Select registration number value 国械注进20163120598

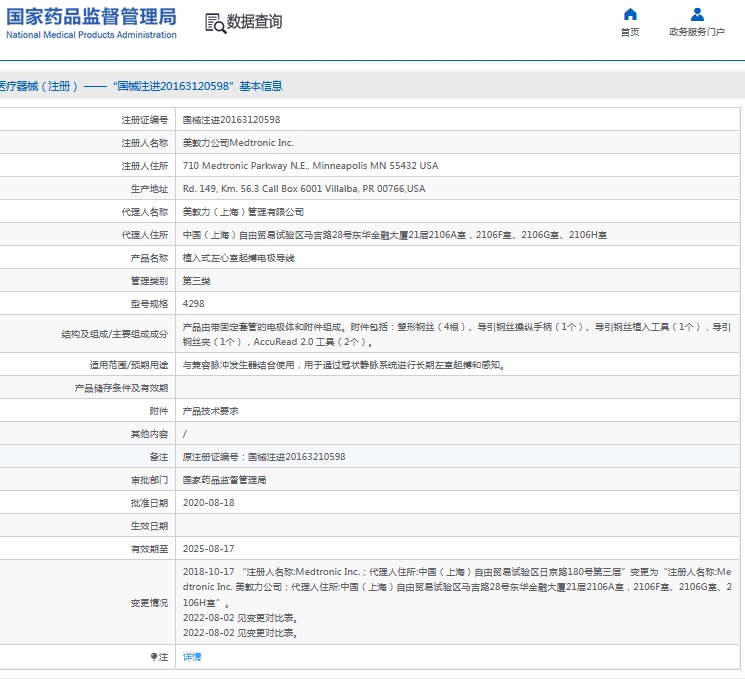point(231,120)
